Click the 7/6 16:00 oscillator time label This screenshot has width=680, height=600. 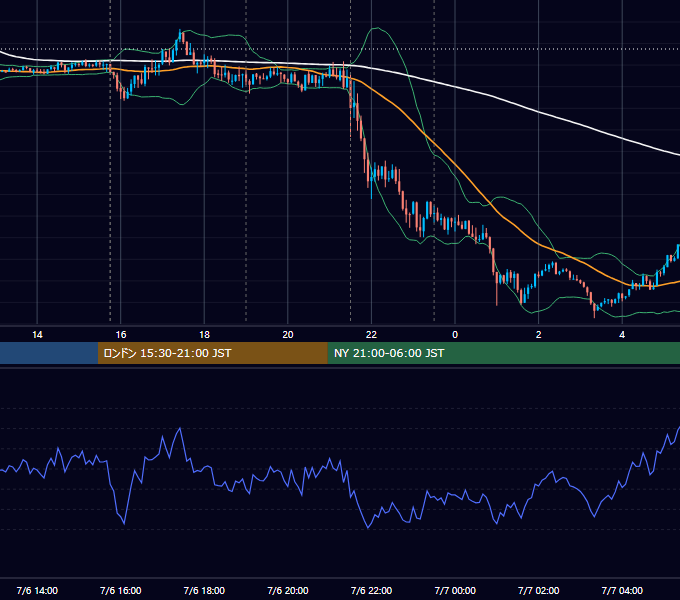click(121, 590)
